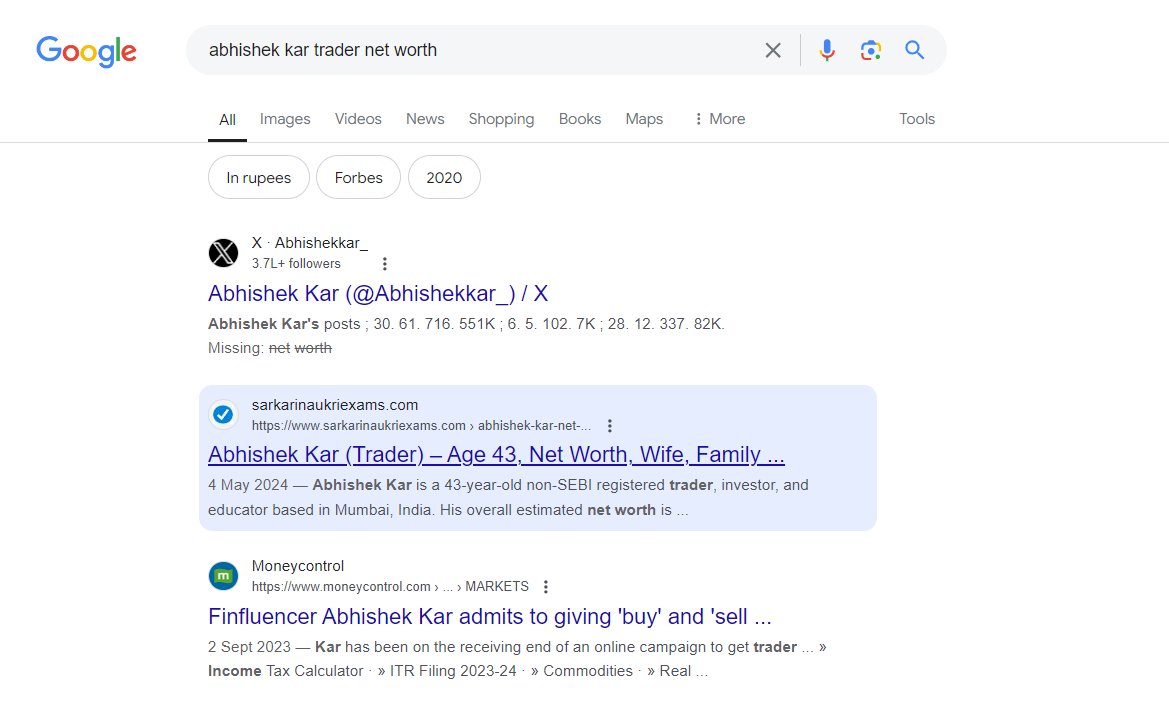Open the Moneycontrol finfluencer article
Screen dimensions: 1169x718
488,616
